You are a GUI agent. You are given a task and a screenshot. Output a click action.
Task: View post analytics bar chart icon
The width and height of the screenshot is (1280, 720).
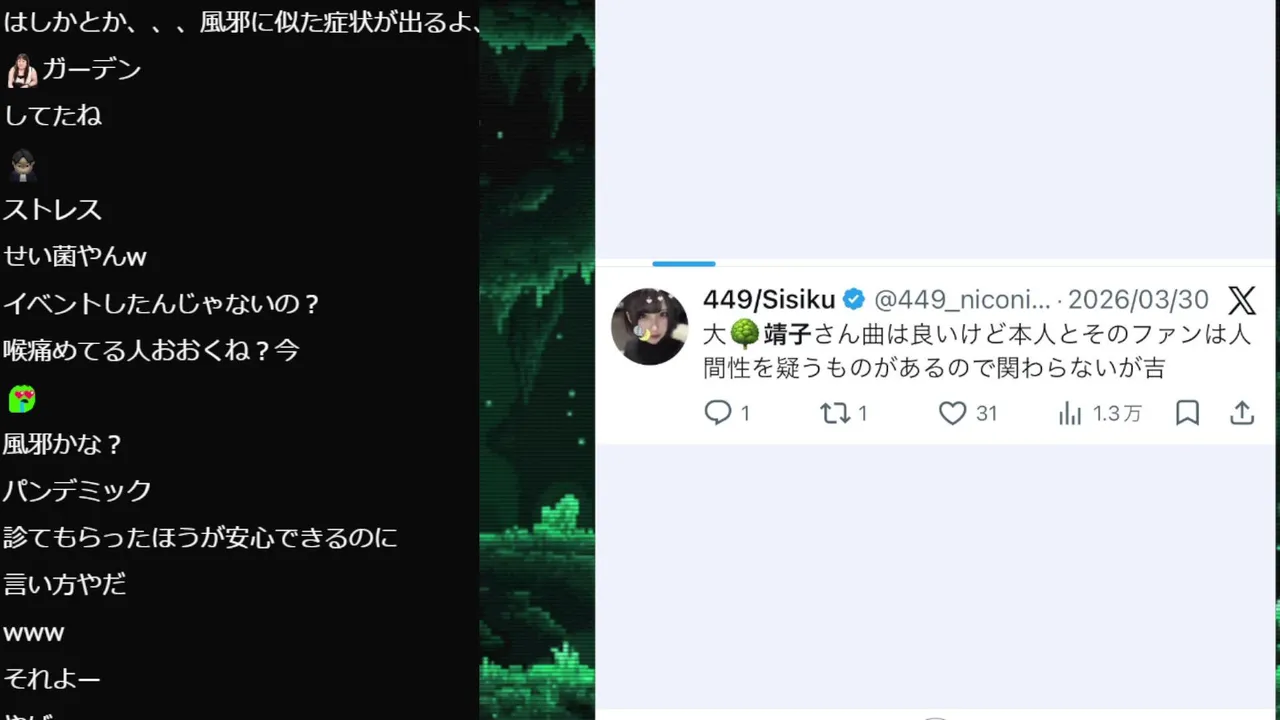[x=1070, y=412]
